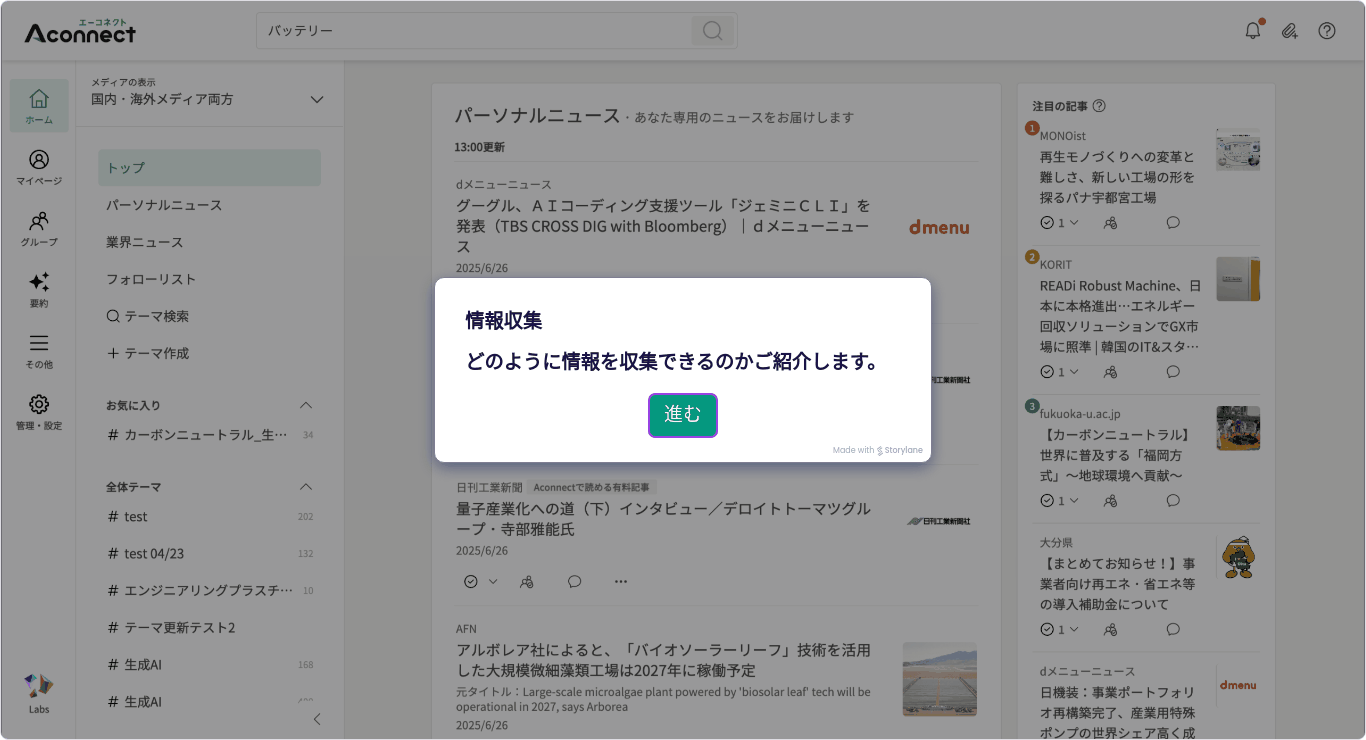Viewport: 1366px width, 740px height.
Task: Open the マイページ section in the sidebar
Action: pos(38,167)
